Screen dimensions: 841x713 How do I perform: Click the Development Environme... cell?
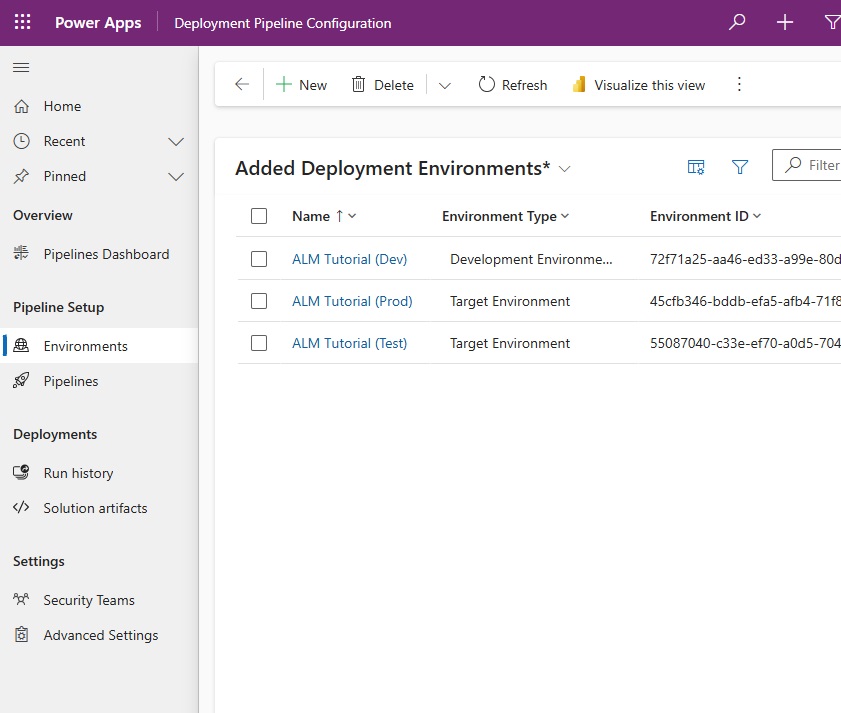[531, 259]
